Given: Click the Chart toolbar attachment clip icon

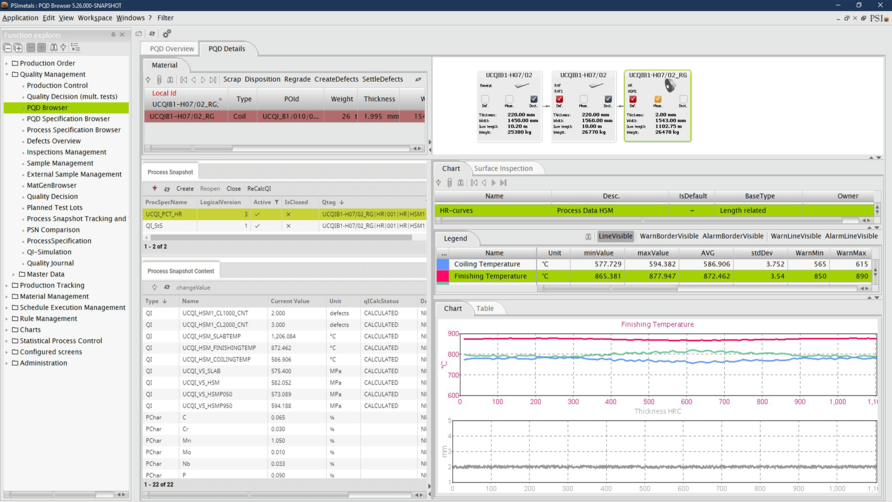Looking at the screenshot, I should point(449,183).
